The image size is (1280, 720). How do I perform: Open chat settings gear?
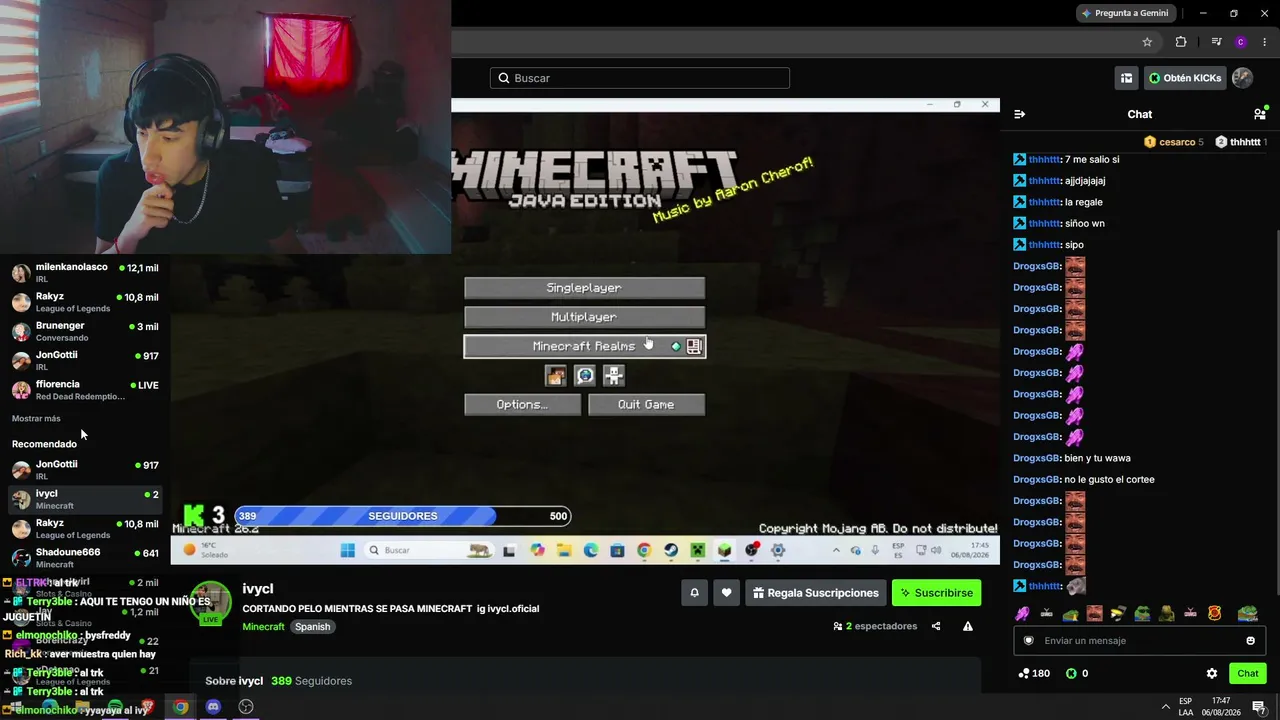point(1212,674)
